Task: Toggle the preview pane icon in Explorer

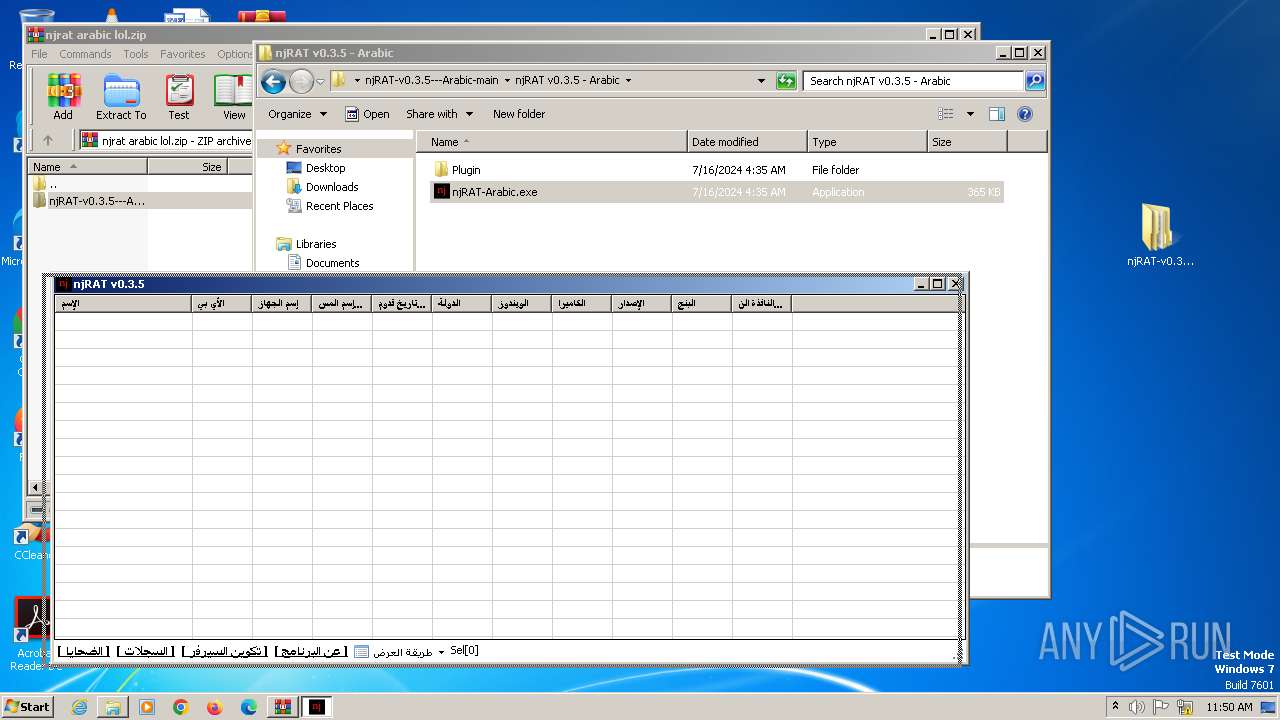Action: coord(997,114)
